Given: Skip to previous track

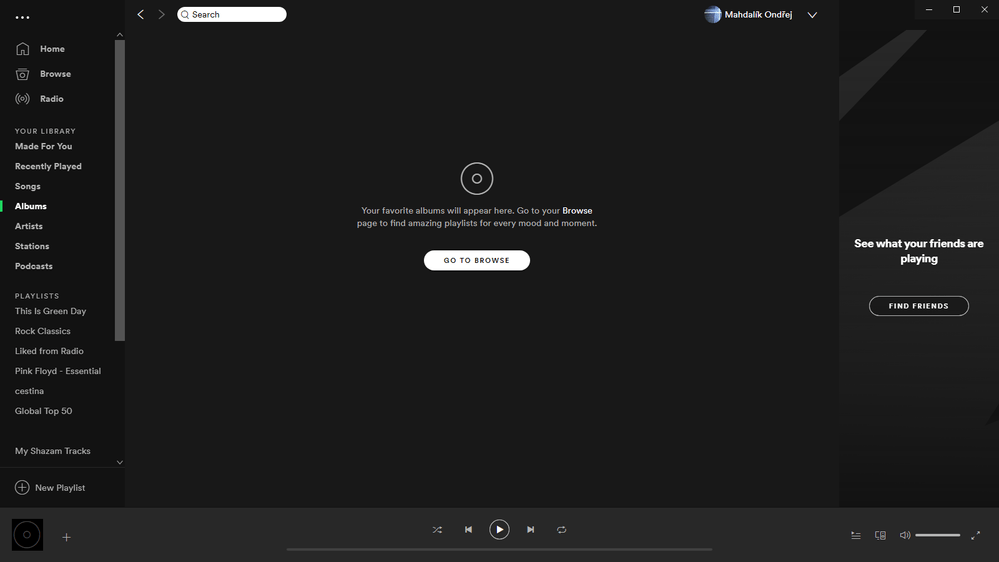Looking at the screenshot, I should 468,530.
